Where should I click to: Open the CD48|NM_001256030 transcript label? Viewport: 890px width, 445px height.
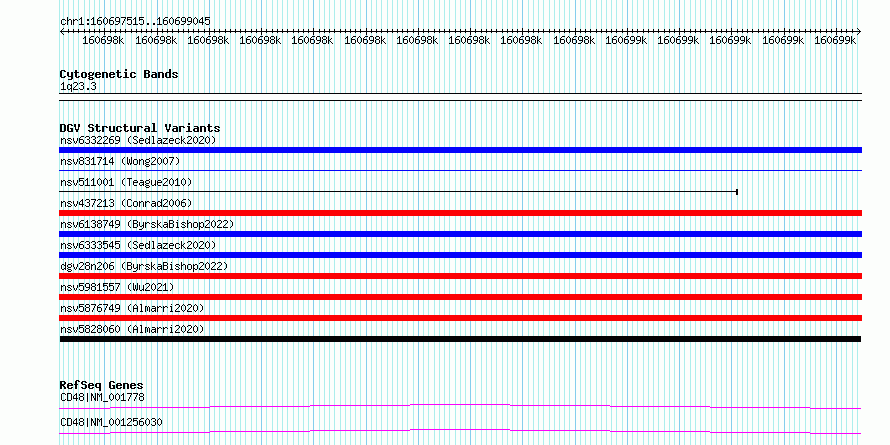[111, 423]
